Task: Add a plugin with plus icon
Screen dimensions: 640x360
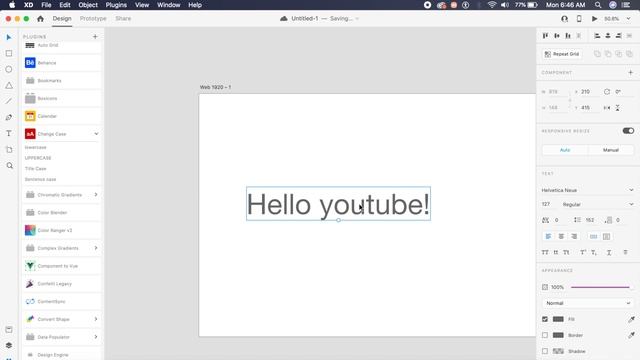Action: click(95, 37)
